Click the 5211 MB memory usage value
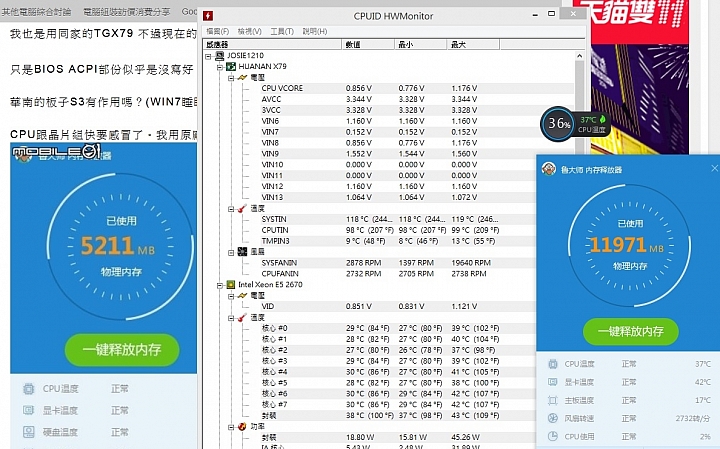Image resolution: width=720 pixels, height=449 pixels. 118,246
